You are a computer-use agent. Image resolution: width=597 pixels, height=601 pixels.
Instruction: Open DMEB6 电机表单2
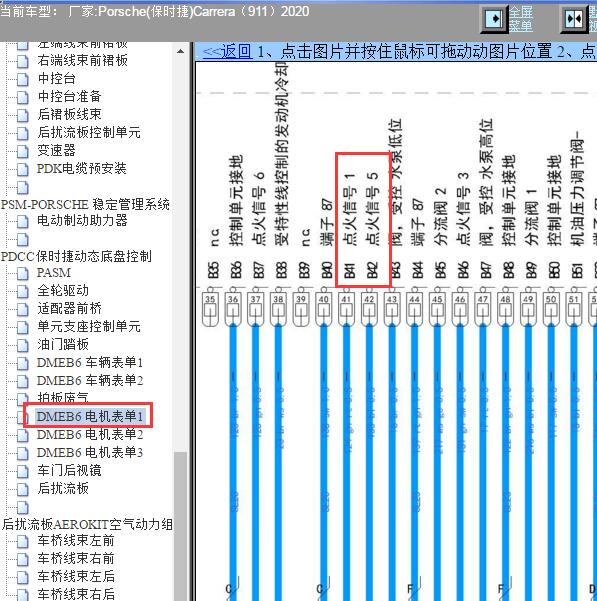(x=90, y=435)
